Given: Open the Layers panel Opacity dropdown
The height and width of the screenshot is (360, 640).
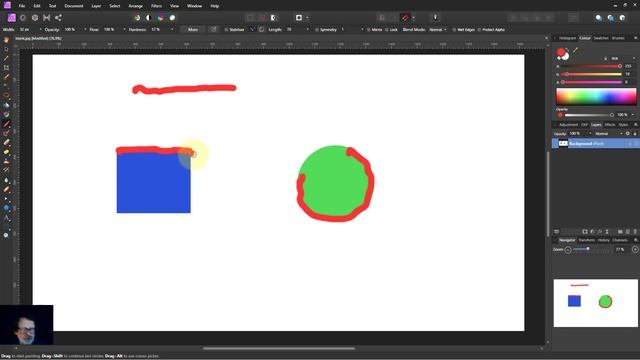Looking at the screenshot, I should [590, 133].
